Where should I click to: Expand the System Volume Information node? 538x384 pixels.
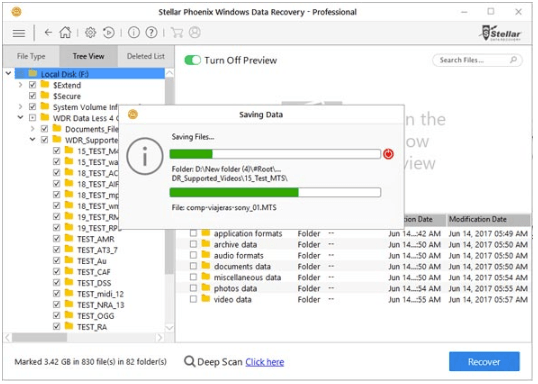pyautogui.click(x=21, y=107)
